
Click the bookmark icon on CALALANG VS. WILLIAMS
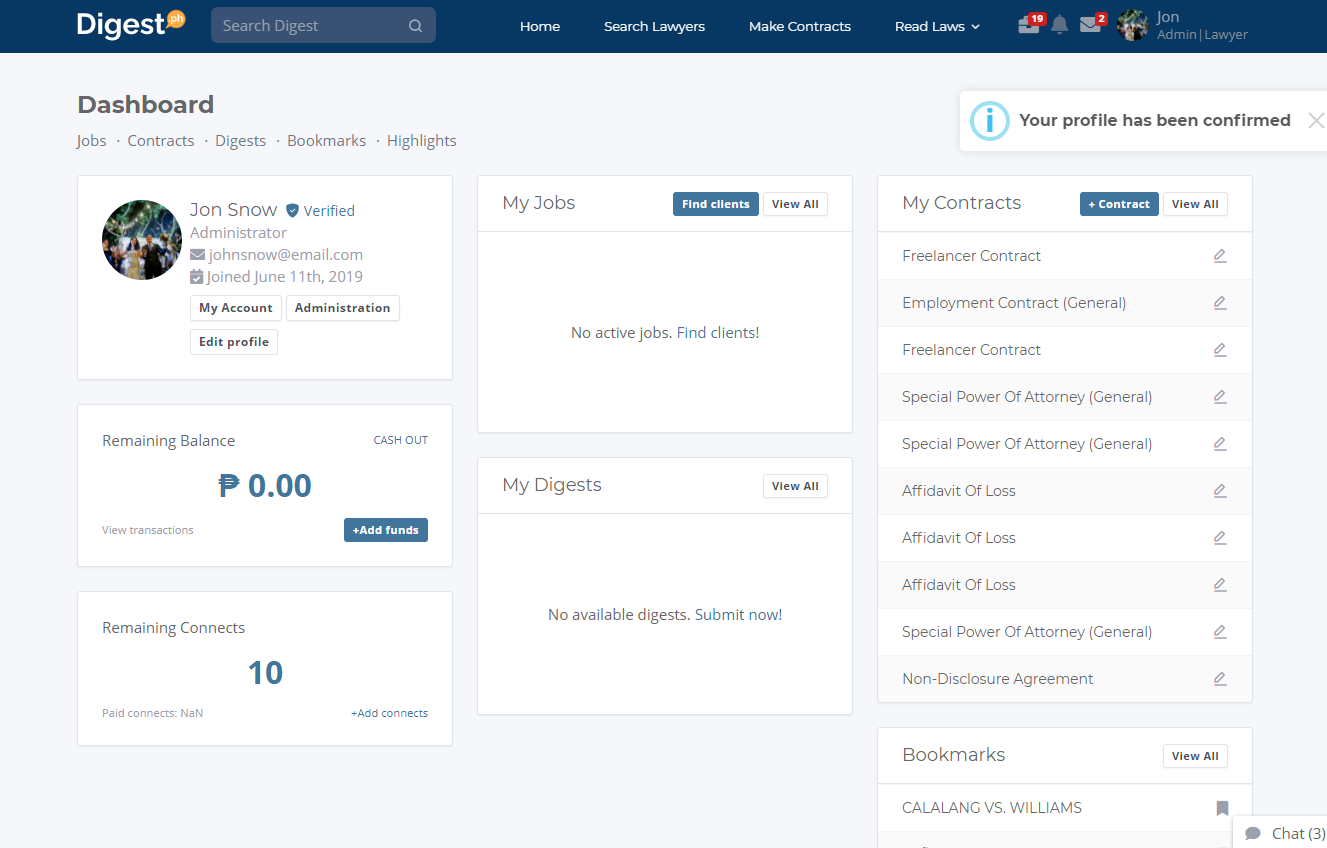click(x=1222, y=807)
